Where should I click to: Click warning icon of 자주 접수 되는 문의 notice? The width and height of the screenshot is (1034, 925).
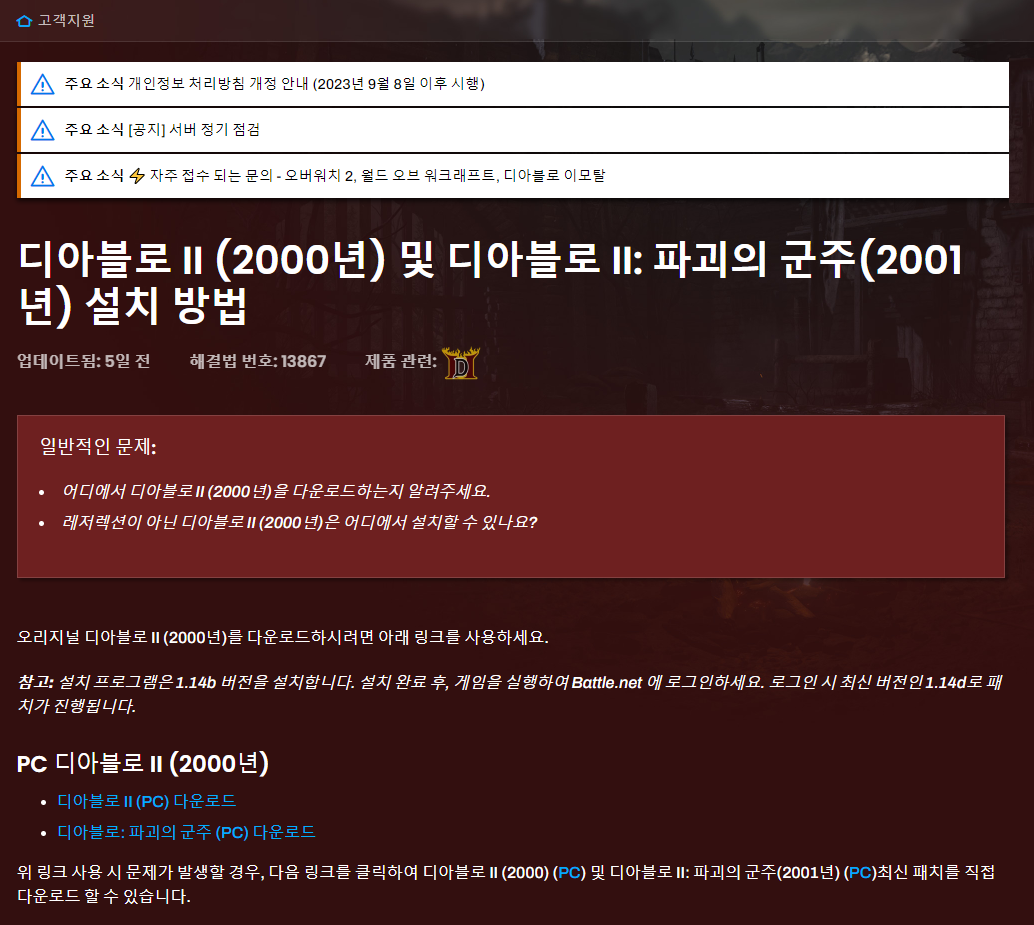(x=43, y=176)
